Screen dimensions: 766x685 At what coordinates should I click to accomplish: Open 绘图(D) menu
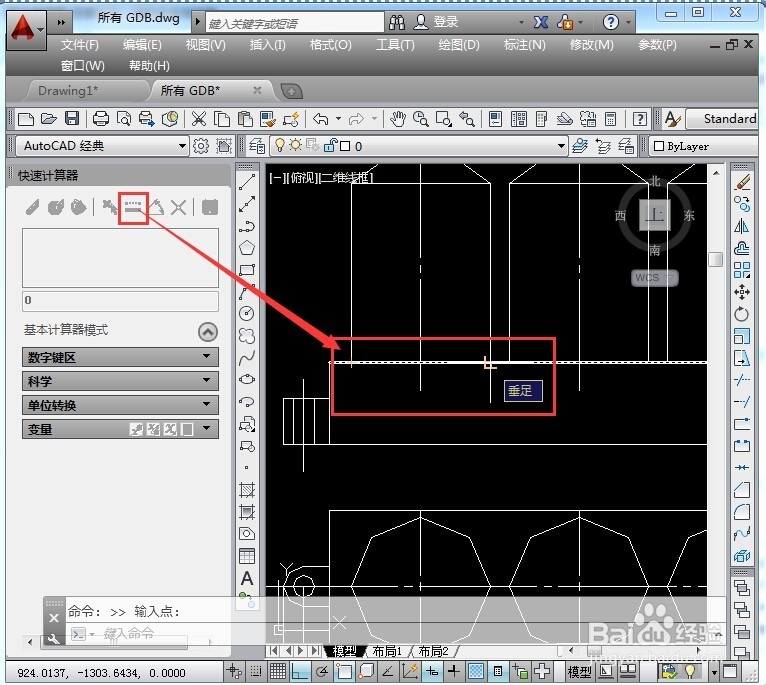click(459, 45)
